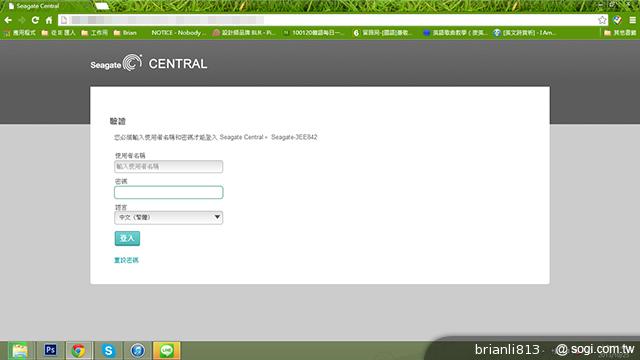Image resolution: width=640 pixels, height=360 pixels.
Task: Switch to Chrome in the taskbar
Action: (78, 351)
